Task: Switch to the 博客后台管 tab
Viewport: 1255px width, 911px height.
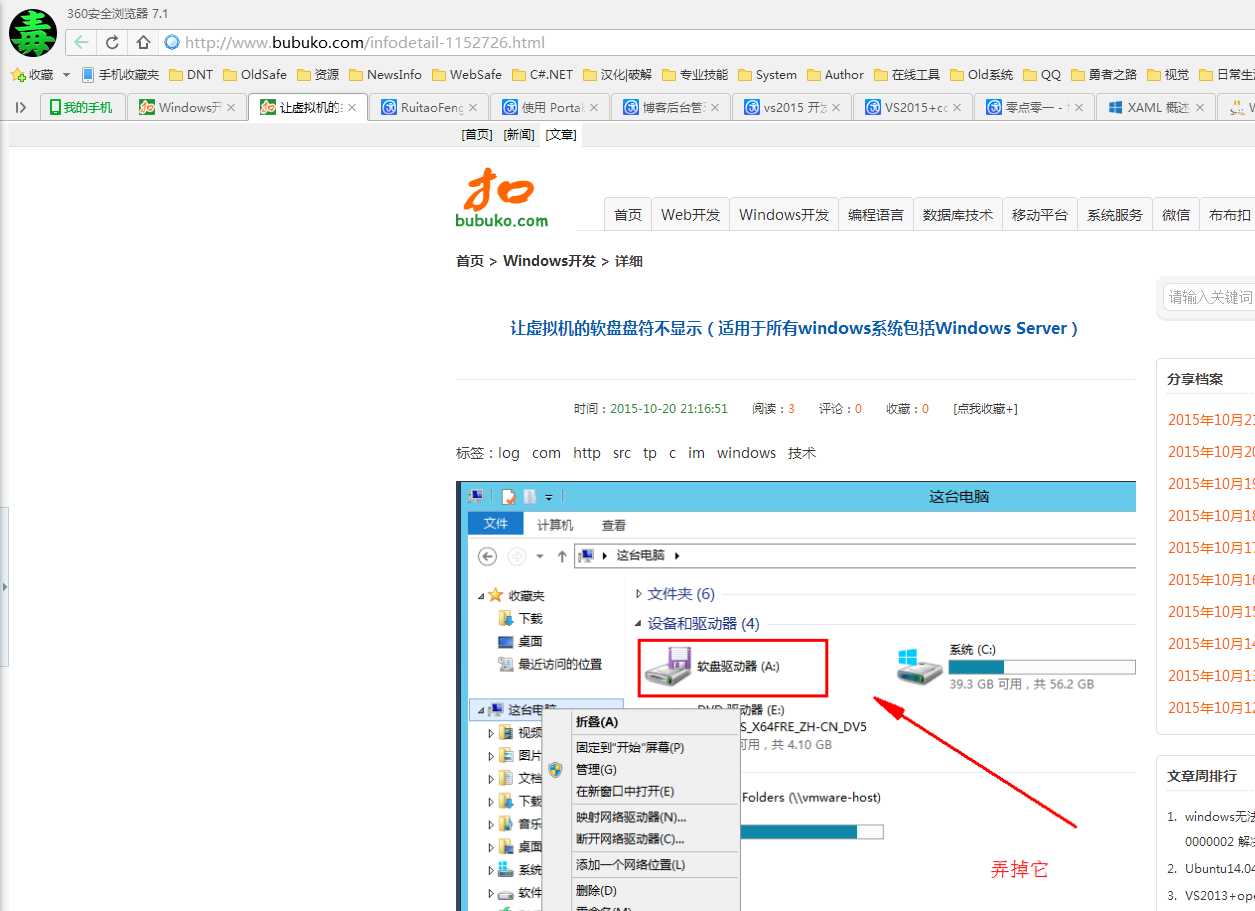Action: point(671,107)
